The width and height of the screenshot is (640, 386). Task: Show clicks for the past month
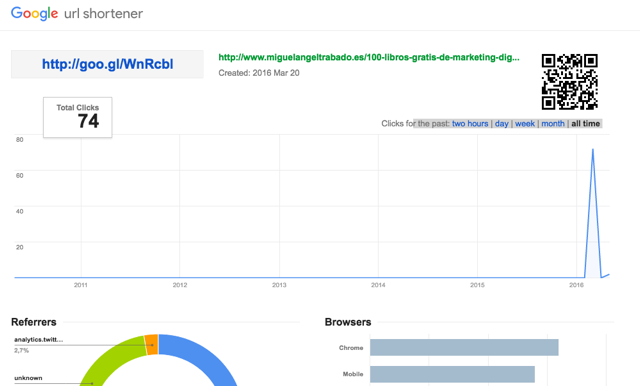point(553,124)
